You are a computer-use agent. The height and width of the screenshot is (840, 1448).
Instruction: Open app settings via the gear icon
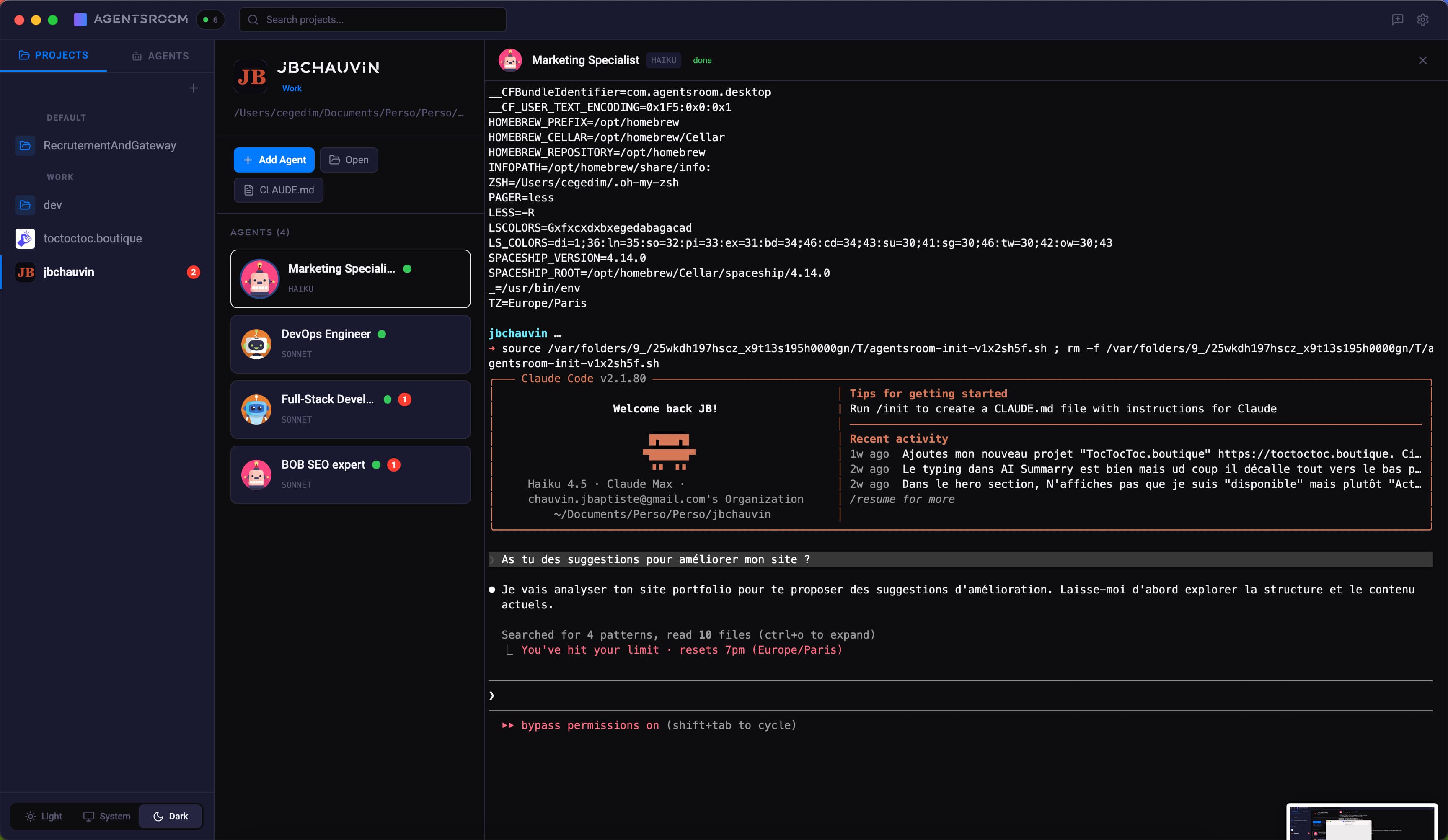(x=1423, y=19)
